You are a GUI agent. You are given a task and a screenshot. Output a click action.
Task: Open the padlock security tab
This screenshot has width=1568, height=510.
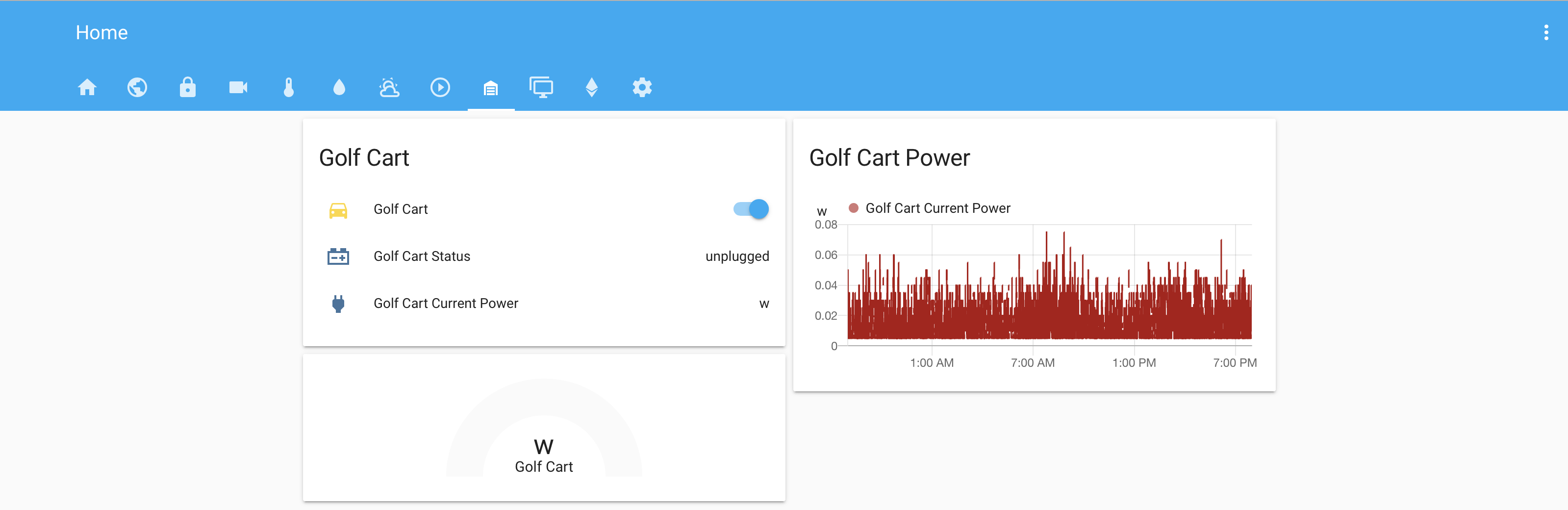tap(188, 88)
